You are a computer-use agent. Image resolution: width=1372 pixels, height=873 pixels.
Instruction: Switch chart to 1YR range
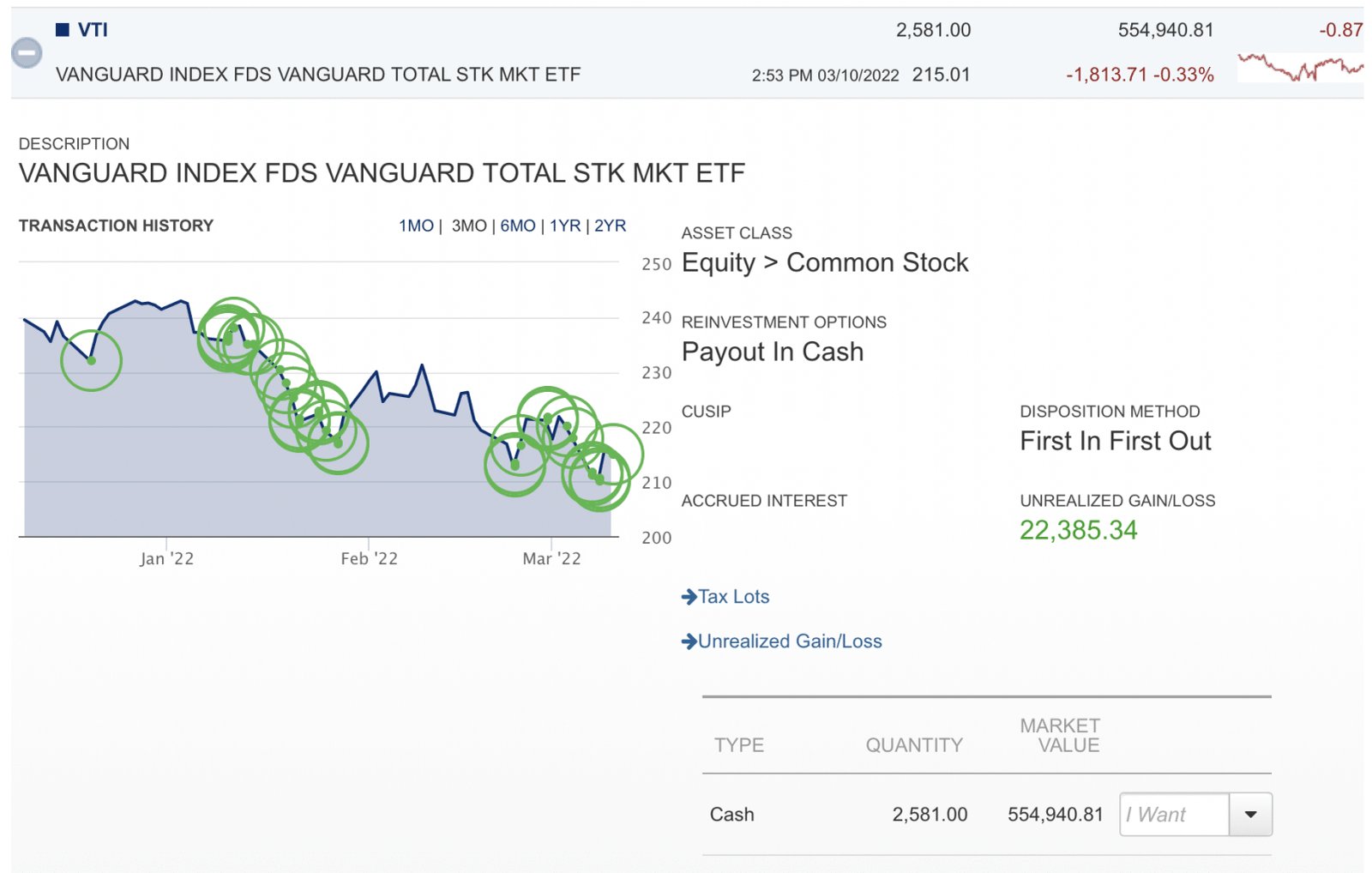565,226
